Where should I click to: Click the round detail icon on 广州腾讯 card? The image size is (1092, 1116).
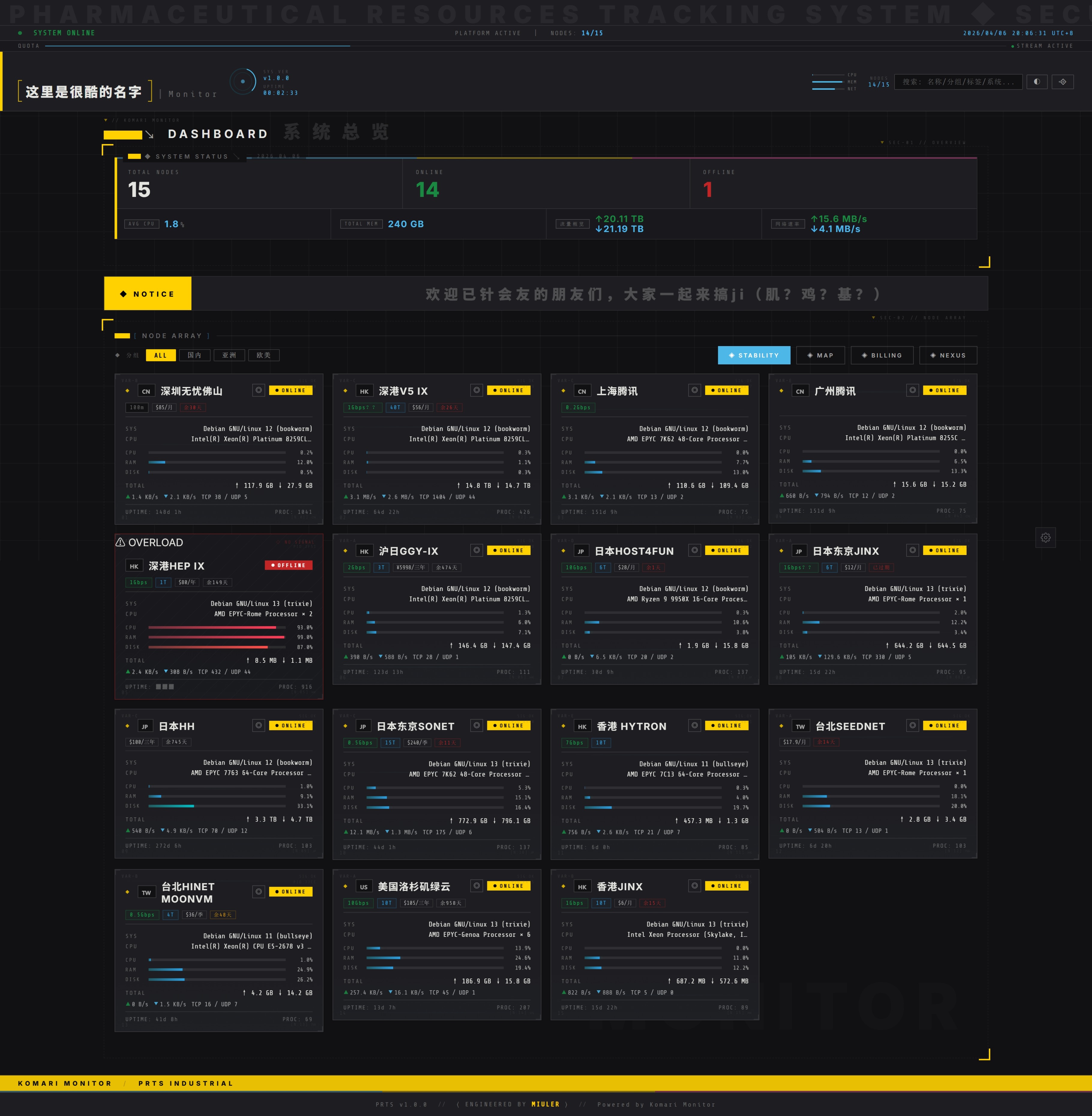(x=913, y=390)
